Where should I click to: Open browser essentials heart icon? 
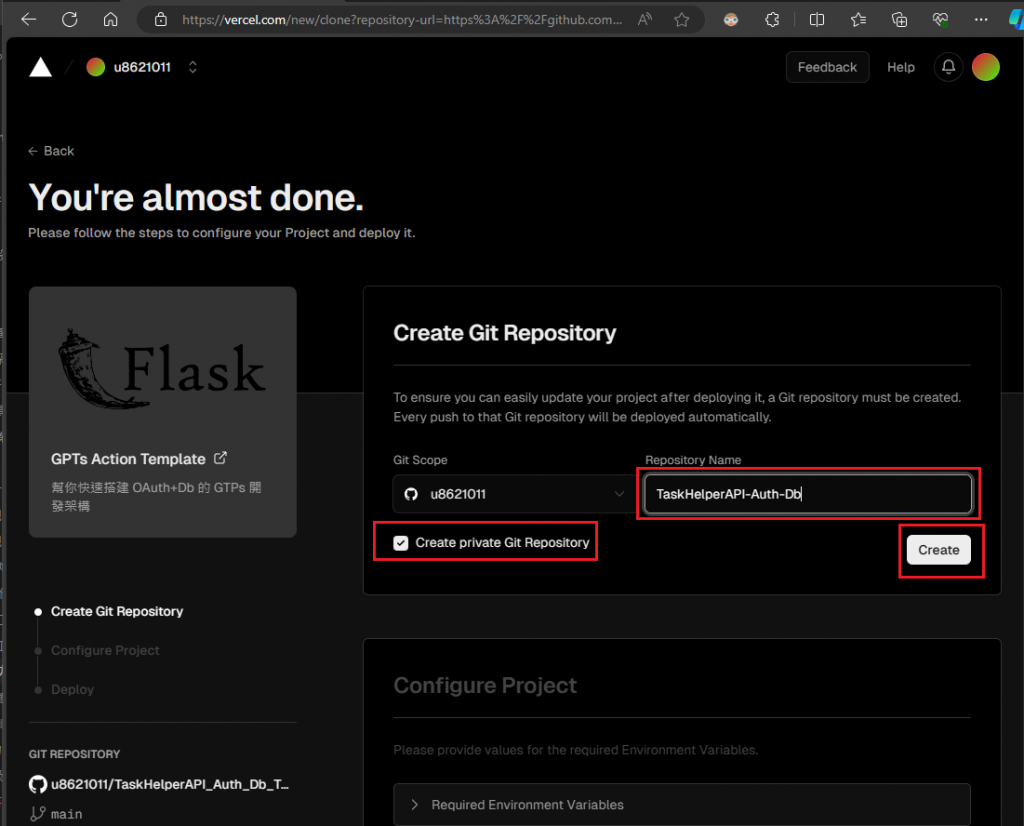coord(940,20)
